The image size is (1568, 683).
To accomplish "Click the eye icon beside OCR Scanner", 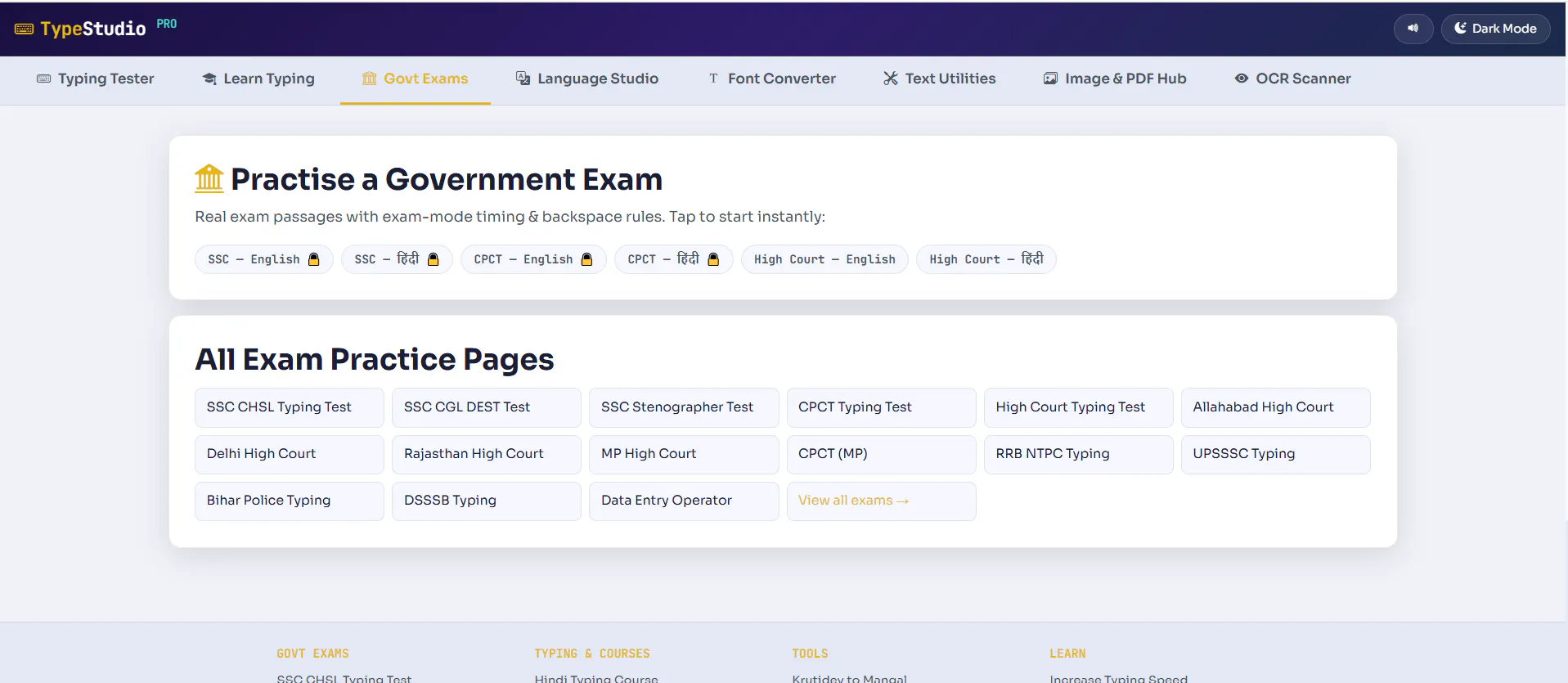I will tap(1242, 79).
